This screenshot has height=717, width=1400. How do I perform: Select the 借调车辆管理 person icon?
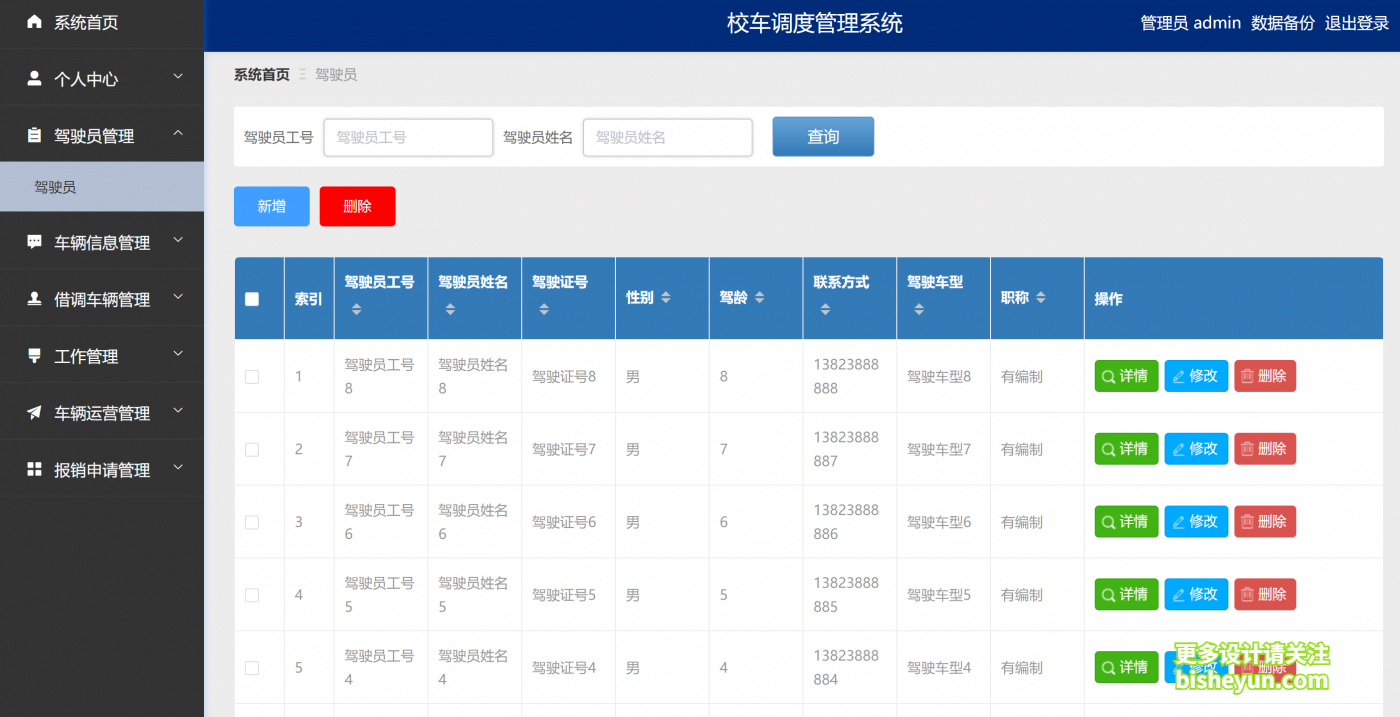click(x=32, y=297)
